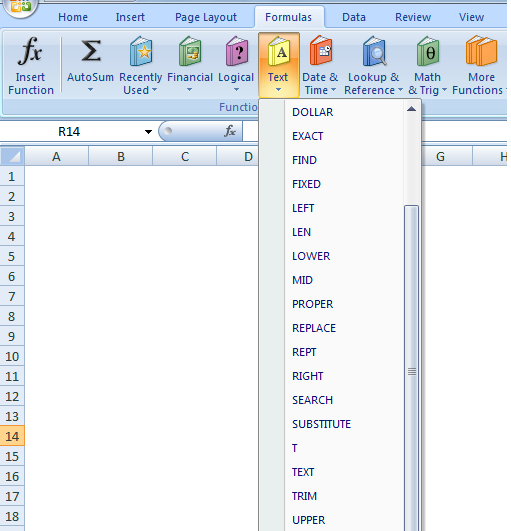Open the More Functions orange books icon
Image resolution: width=511 pixels, height=531 pixels.
click(481, 50)
